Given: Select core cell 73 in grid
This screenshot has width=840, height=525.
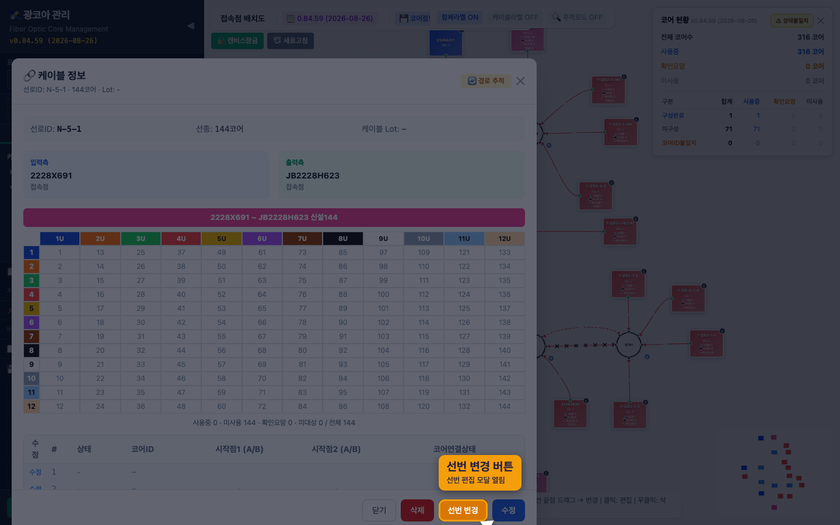Looking at the screenshot, I should pos(302,252).
